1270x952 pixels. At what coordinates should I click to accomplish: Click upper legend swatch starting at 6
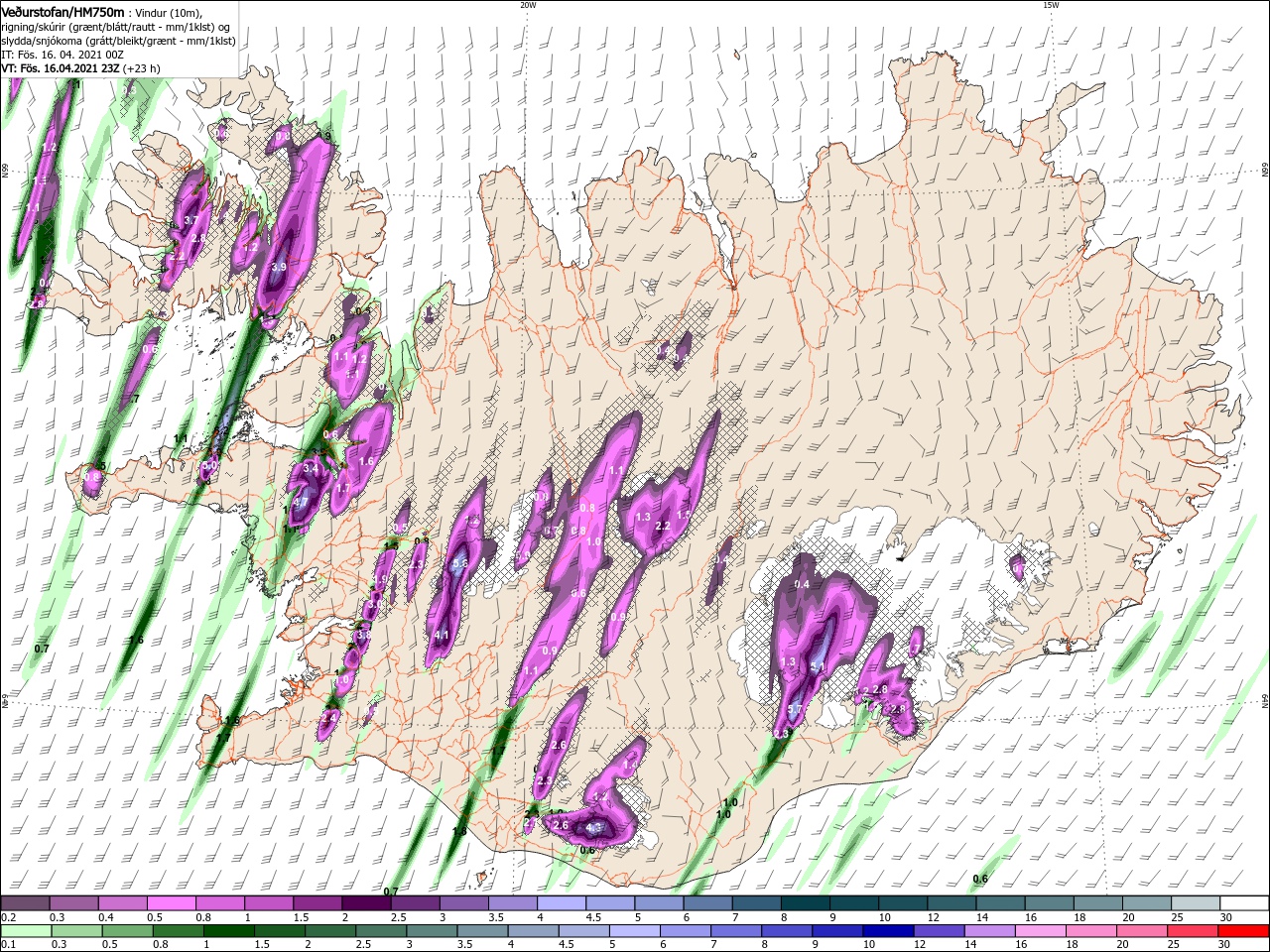(x=708, y=902)
